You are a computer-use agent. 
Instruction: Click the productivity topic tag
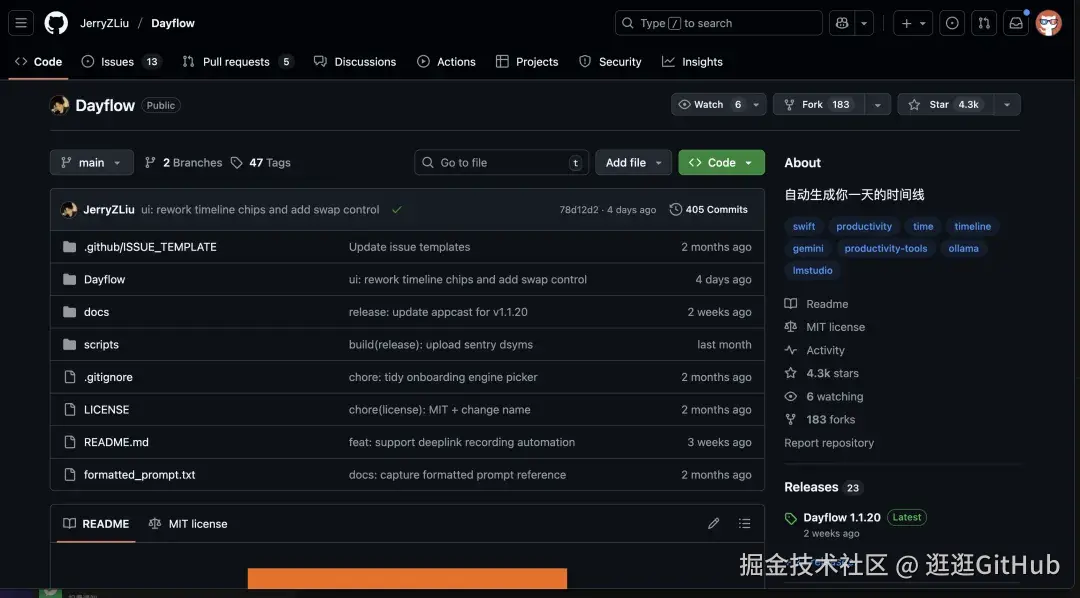pos(864,226)
